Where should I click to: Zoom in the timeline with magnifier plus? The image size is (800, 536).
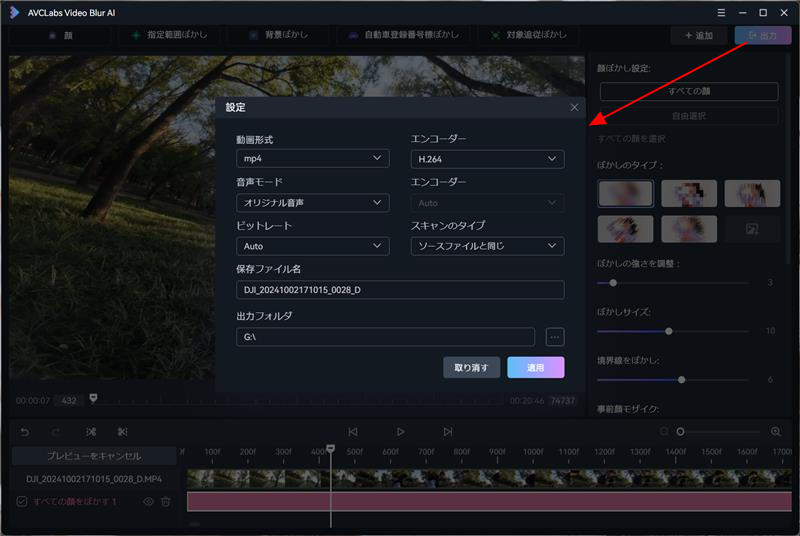pos(775,431)
